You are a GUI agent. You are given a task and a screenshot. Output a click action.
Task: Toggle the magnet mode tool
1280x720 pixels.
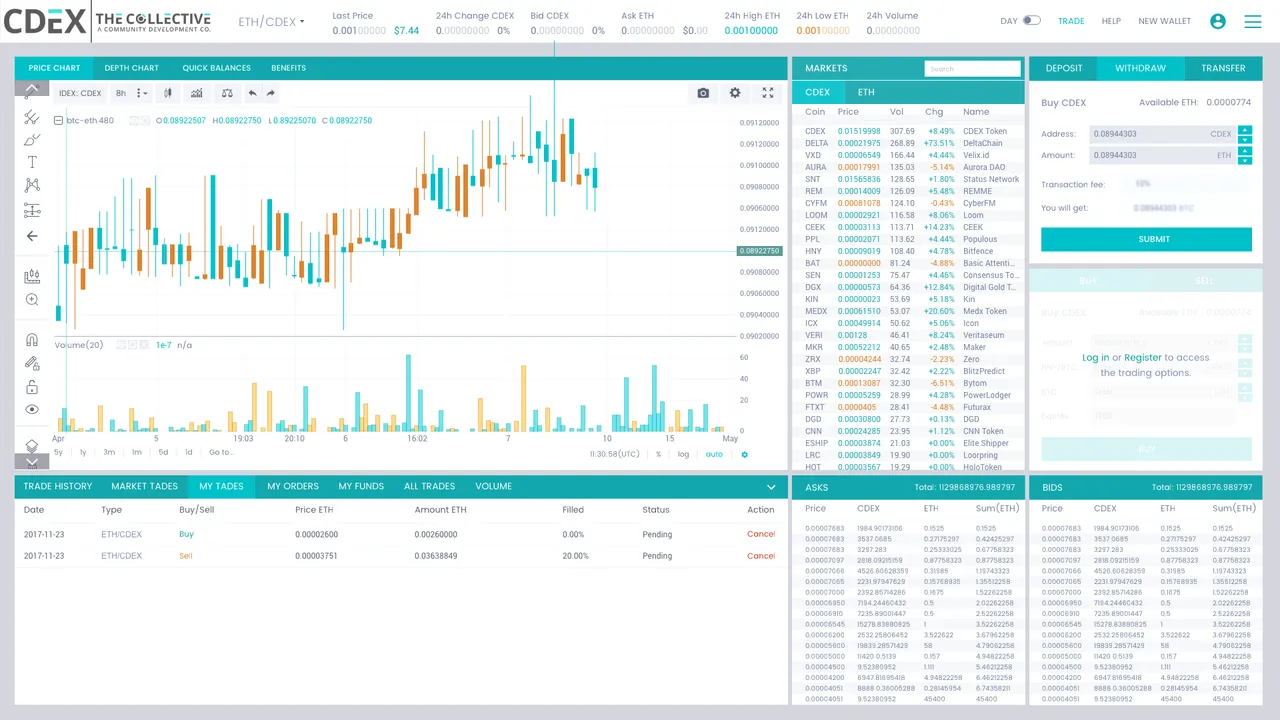pyautogui.click(x=32, y=339)
